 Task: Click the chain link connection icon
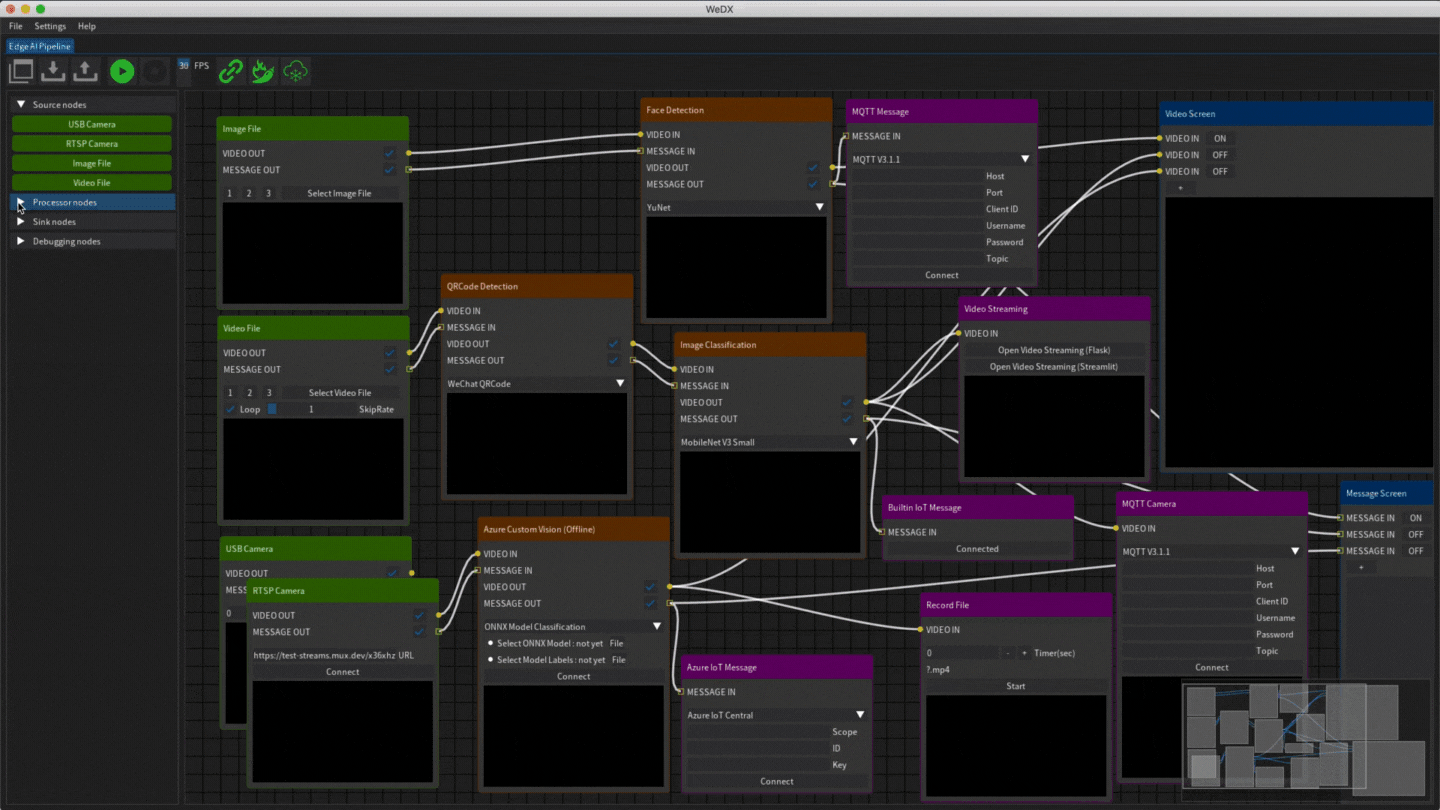tap(230, 70)
